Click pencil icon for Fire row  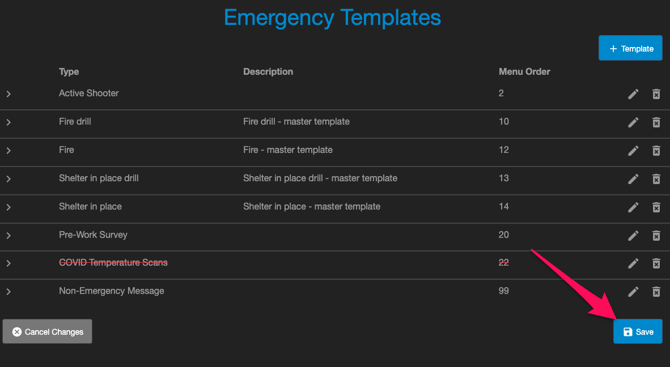633,151
